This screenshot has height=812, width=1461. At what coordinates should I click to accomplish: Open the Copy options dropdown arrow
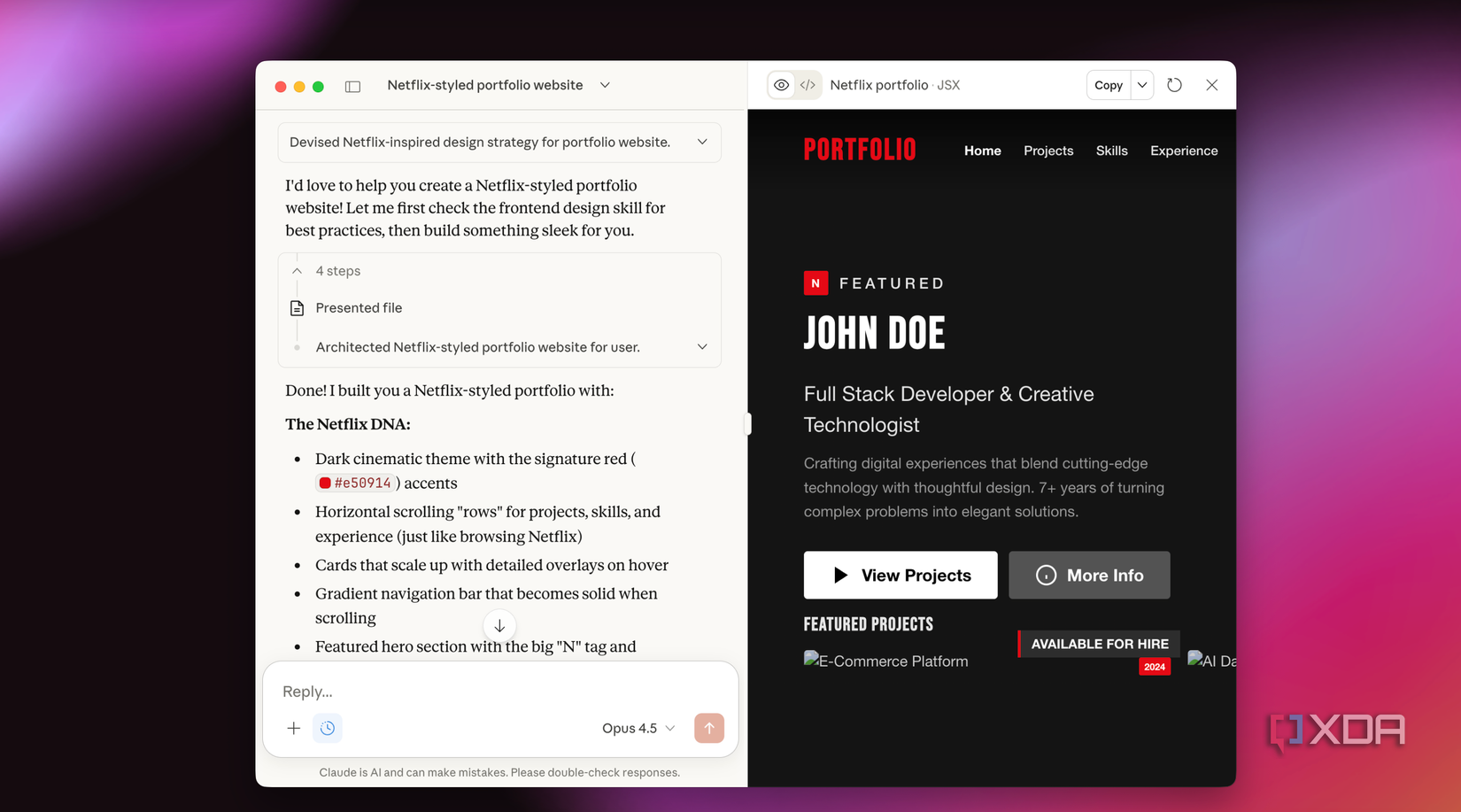[1142, 85]
